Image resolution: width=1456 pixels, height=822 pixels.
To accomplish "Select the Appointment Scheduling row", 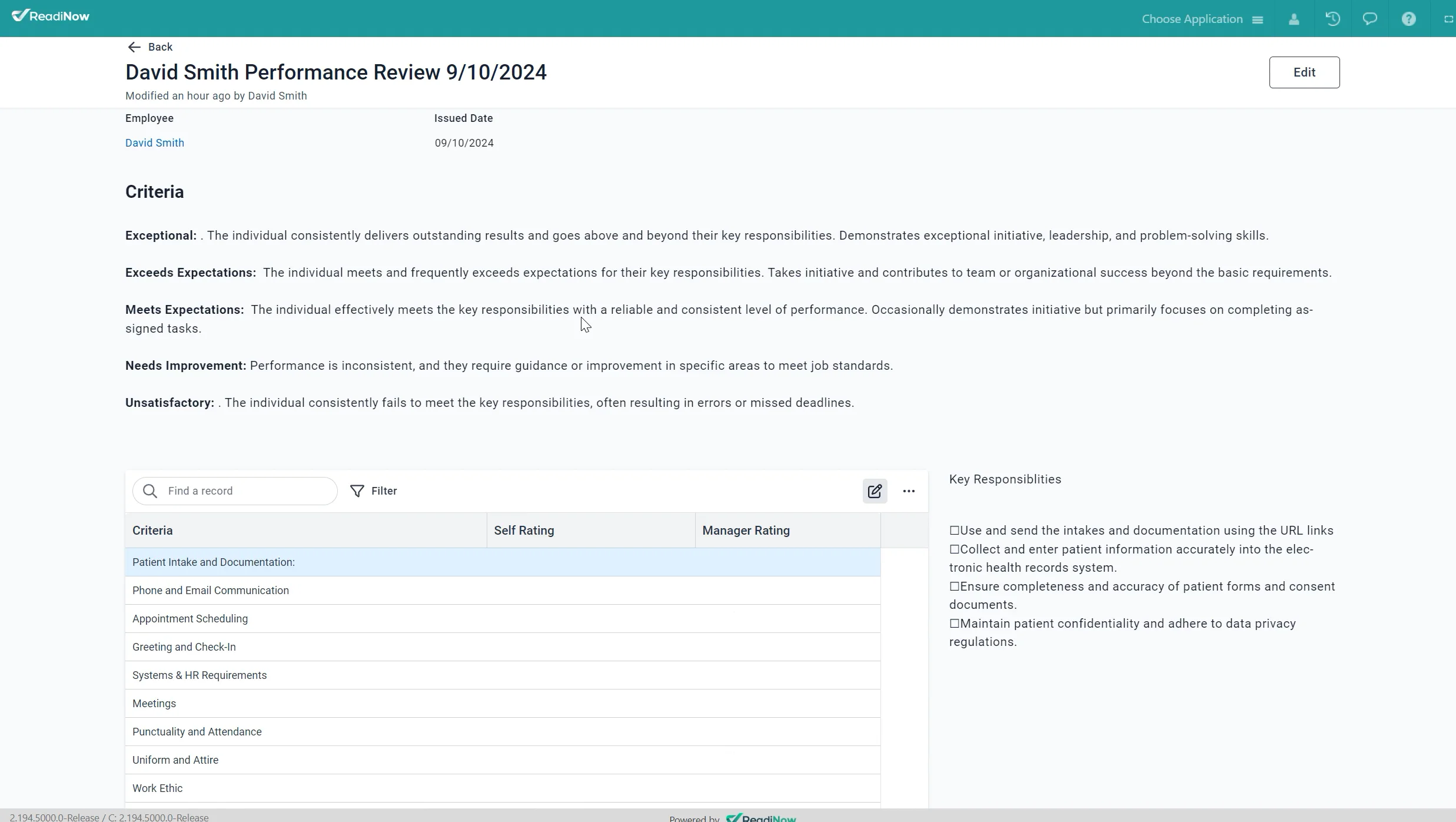I will coord(503,619).
